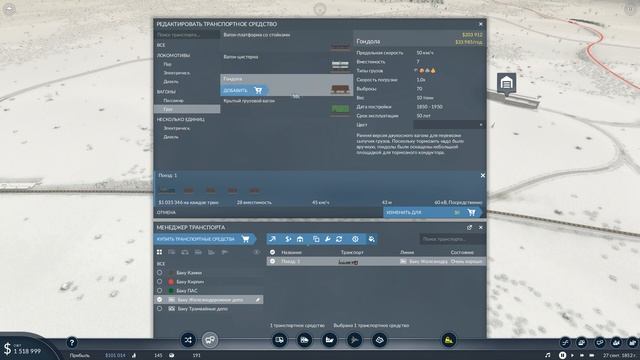Open the music note settings icon

click(x=548, y=355)
